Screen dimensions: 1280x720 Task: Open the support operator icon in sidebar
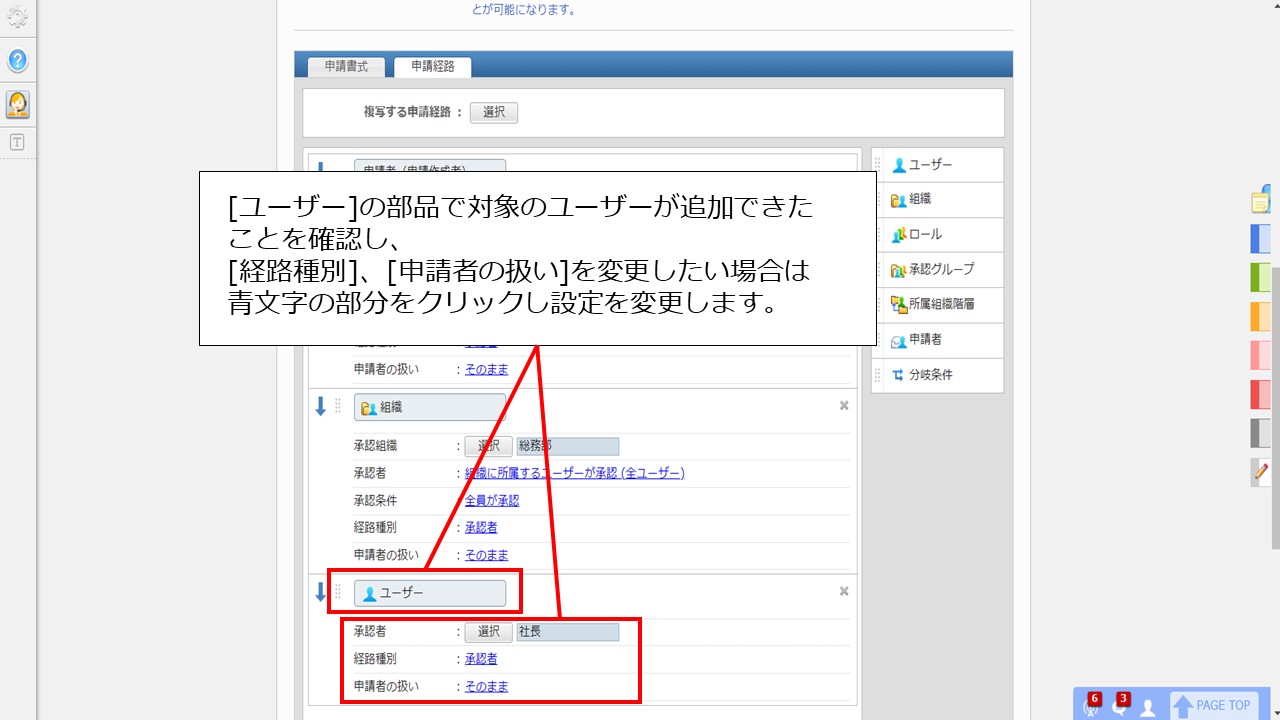click(x=18, y=104)
